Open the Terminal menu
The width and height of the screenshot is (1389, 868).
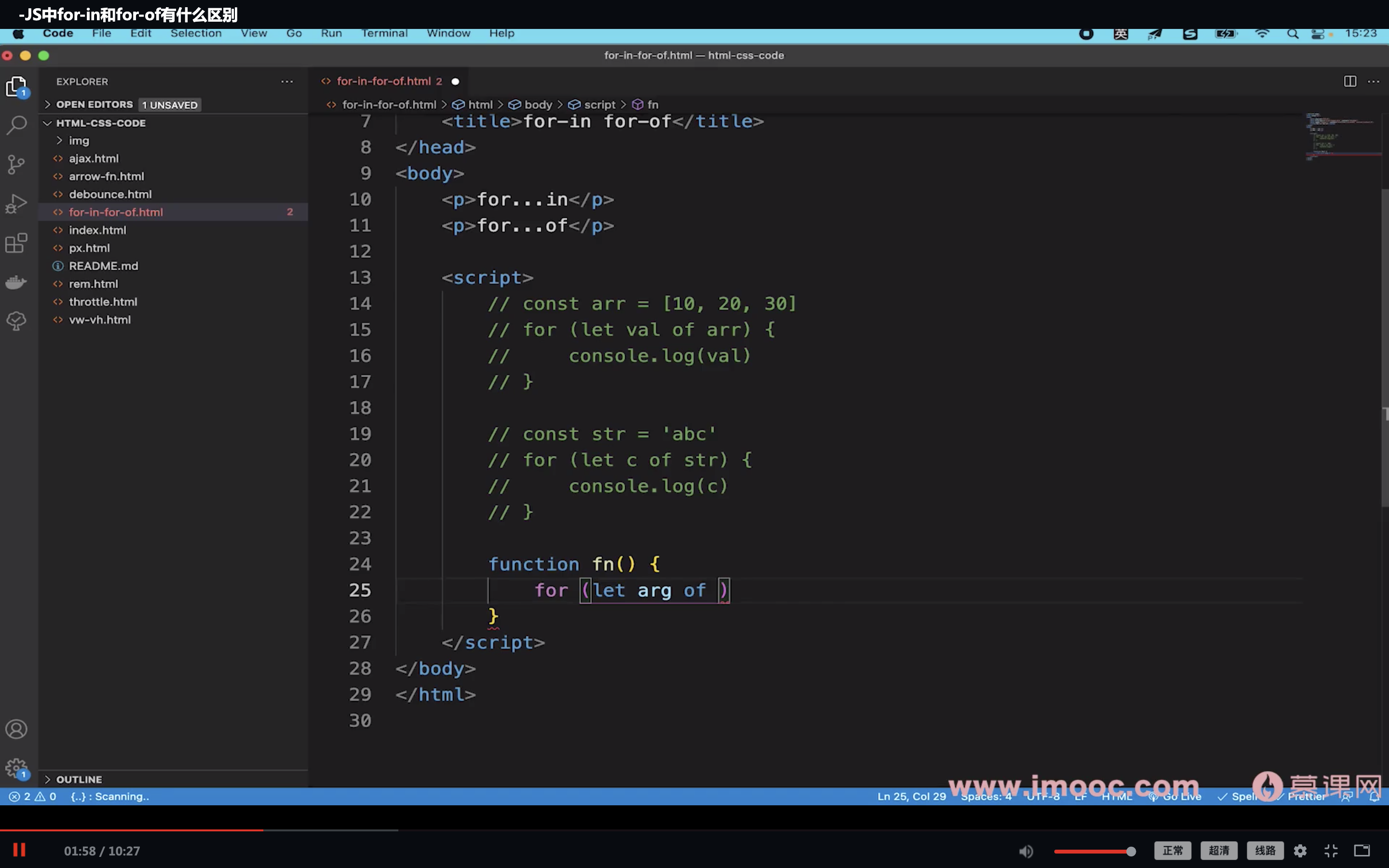pos(384,33)
